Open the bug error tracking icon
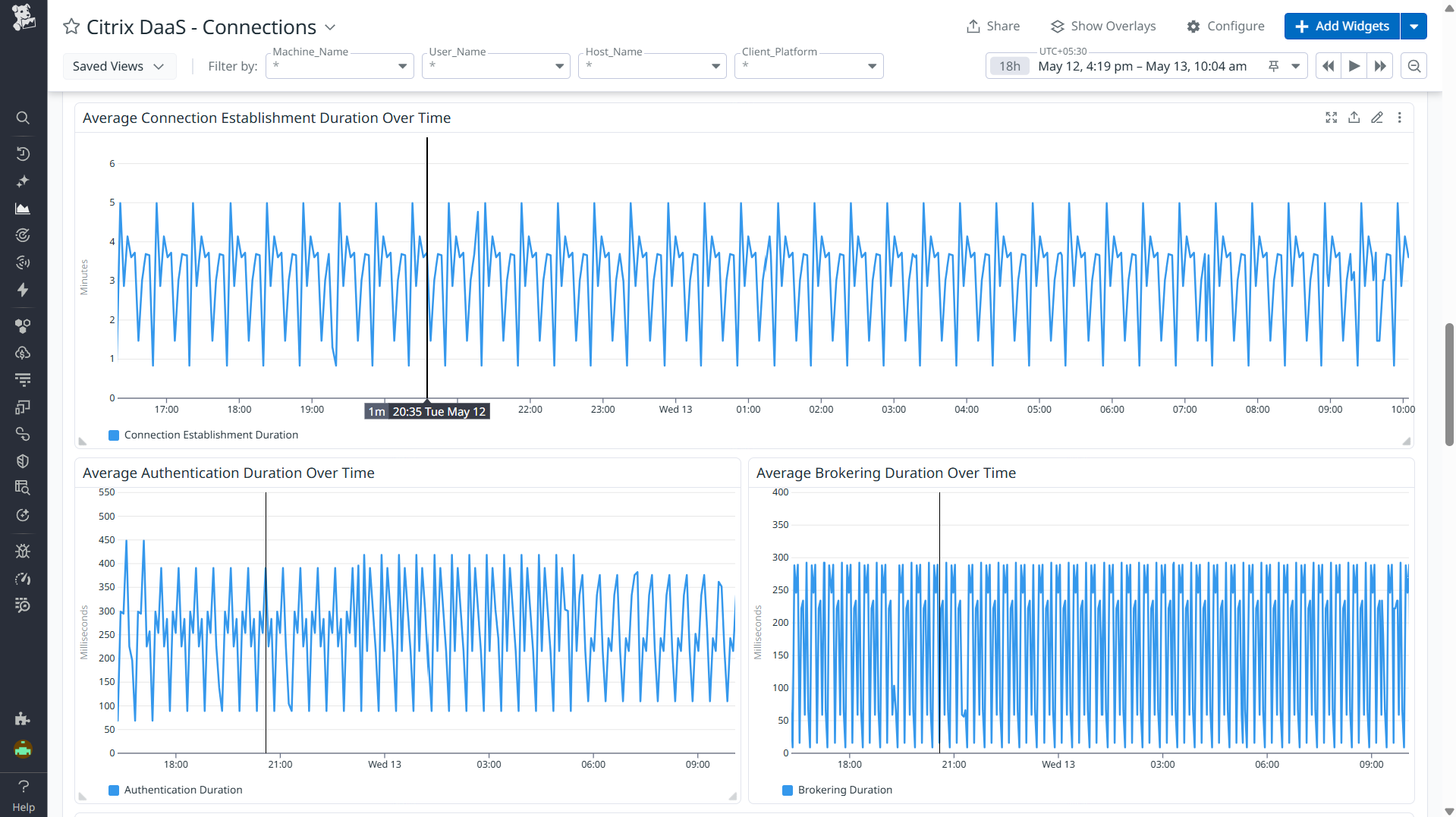 (23, 551)
